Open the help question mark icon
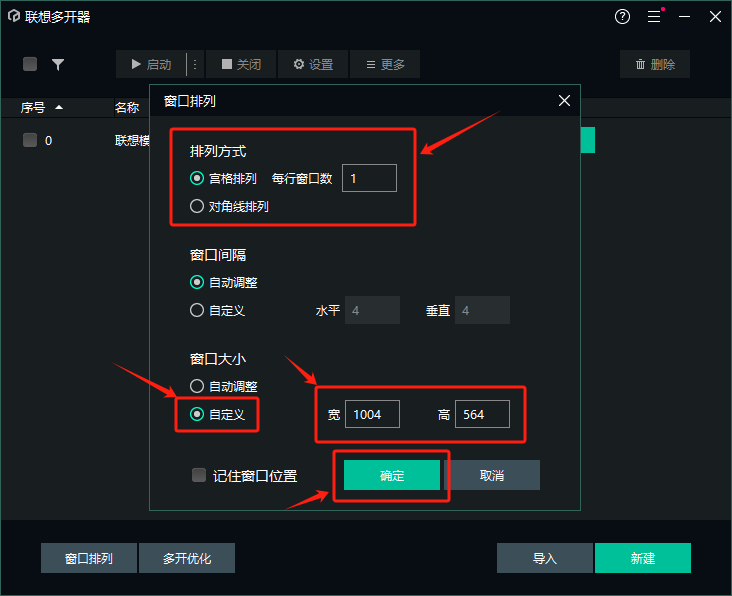732x596 pixels. coord(622,17)
